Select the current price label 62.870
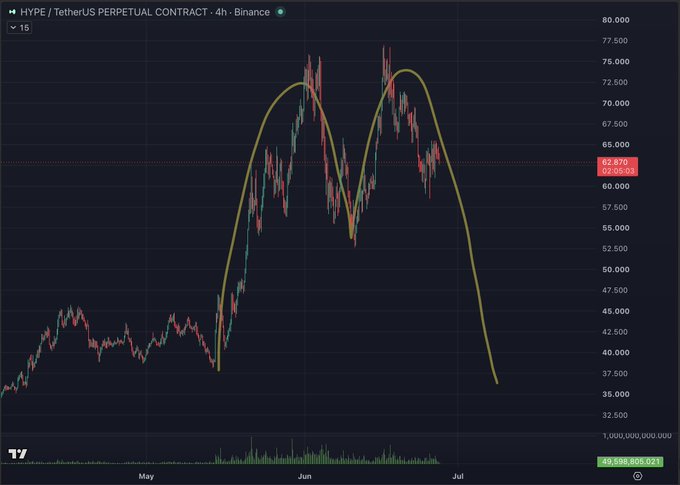 point(615,162)
